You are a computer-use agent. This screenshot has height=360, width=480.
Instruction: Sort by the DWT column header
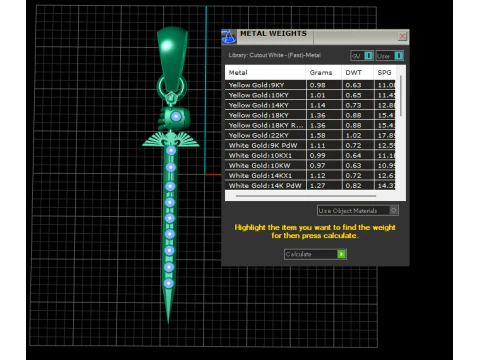click(x=357, y=73)
